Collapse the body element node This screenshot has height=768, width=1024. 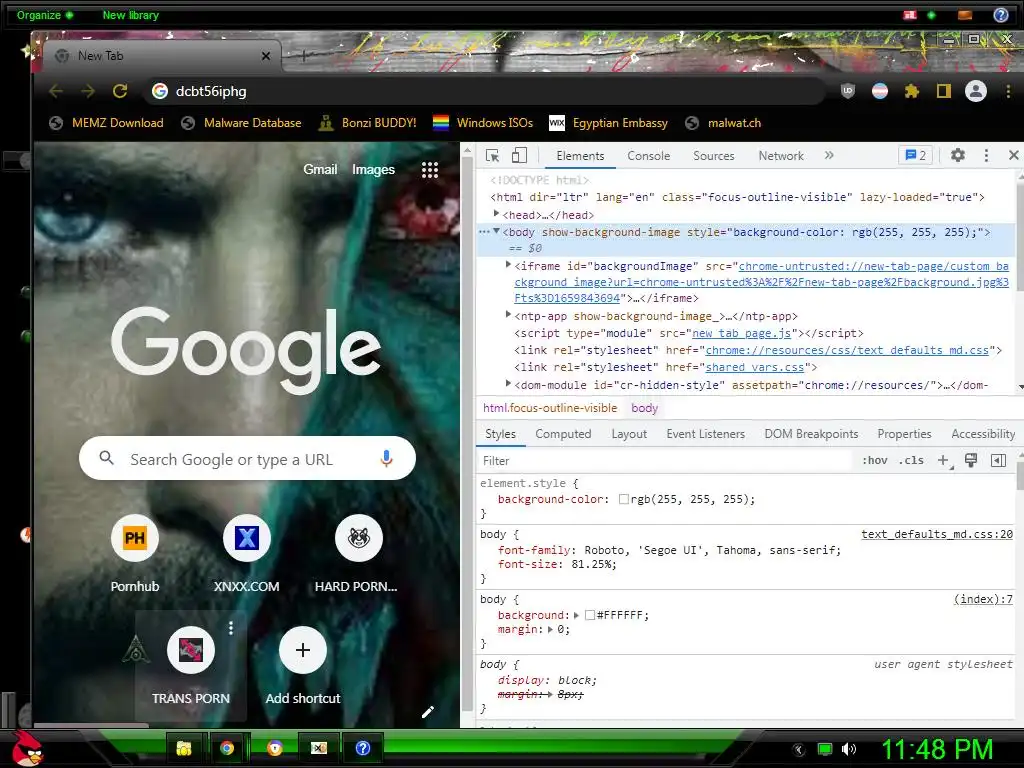coord(496,231)
